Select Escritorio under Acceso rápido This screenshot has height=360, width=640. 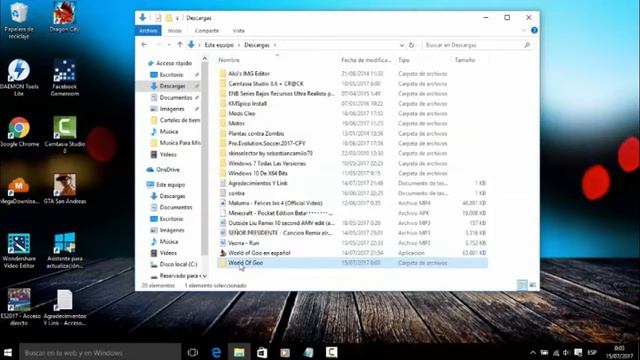[171, 75]
